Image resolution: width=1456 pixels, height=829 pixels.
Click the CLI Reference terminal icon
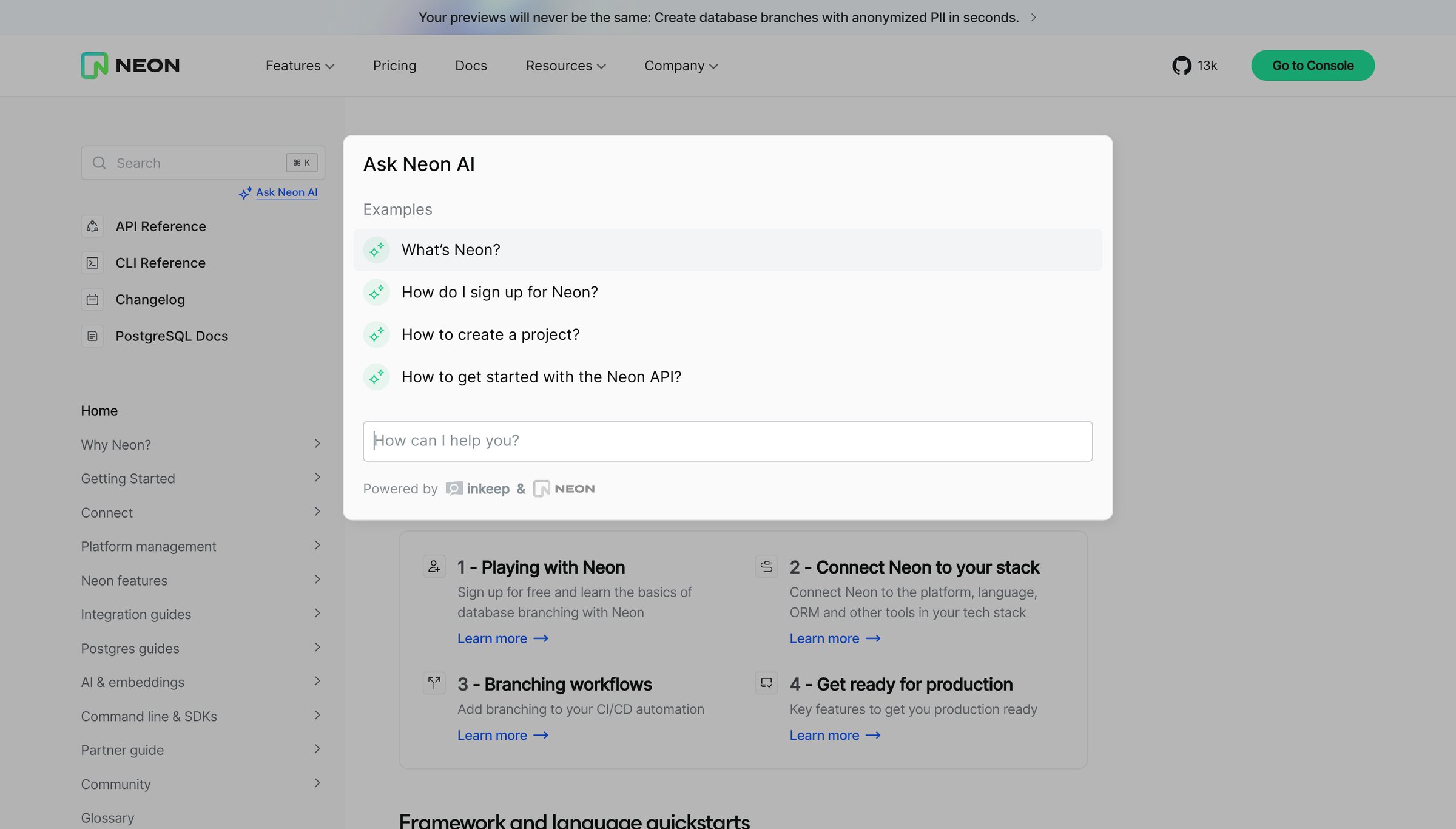[92, 263]
